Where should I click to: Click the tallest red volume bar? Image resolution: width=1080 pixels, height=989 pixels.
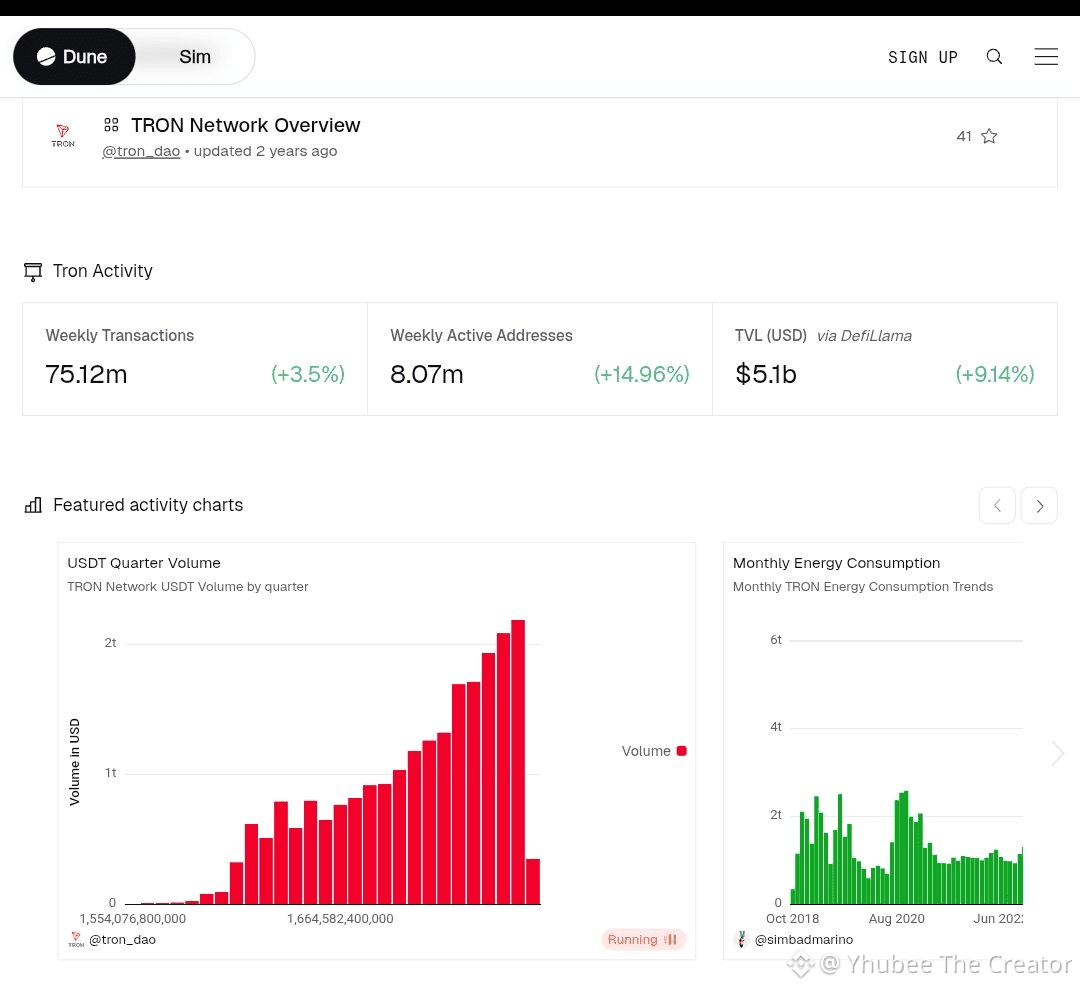coord(518,760)
